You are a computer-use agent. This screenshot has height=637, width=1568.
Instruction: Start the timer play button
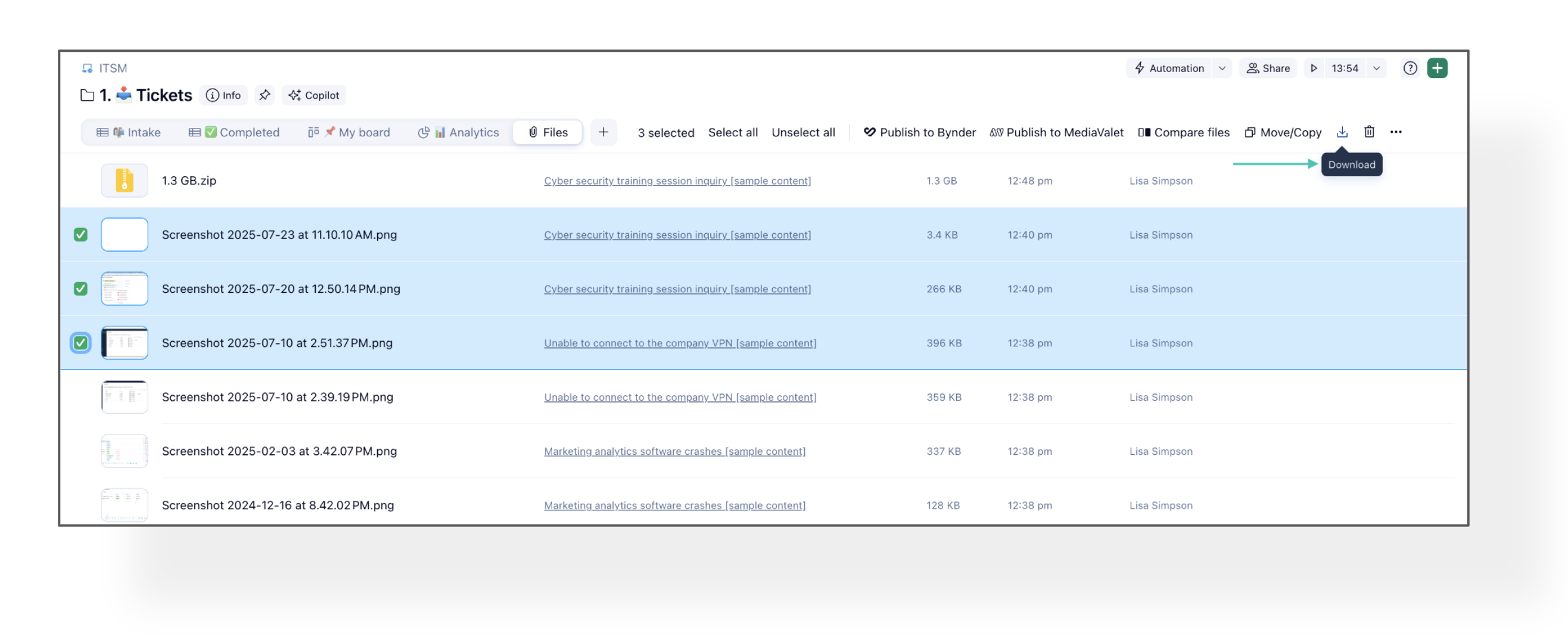click(1314, 68)
